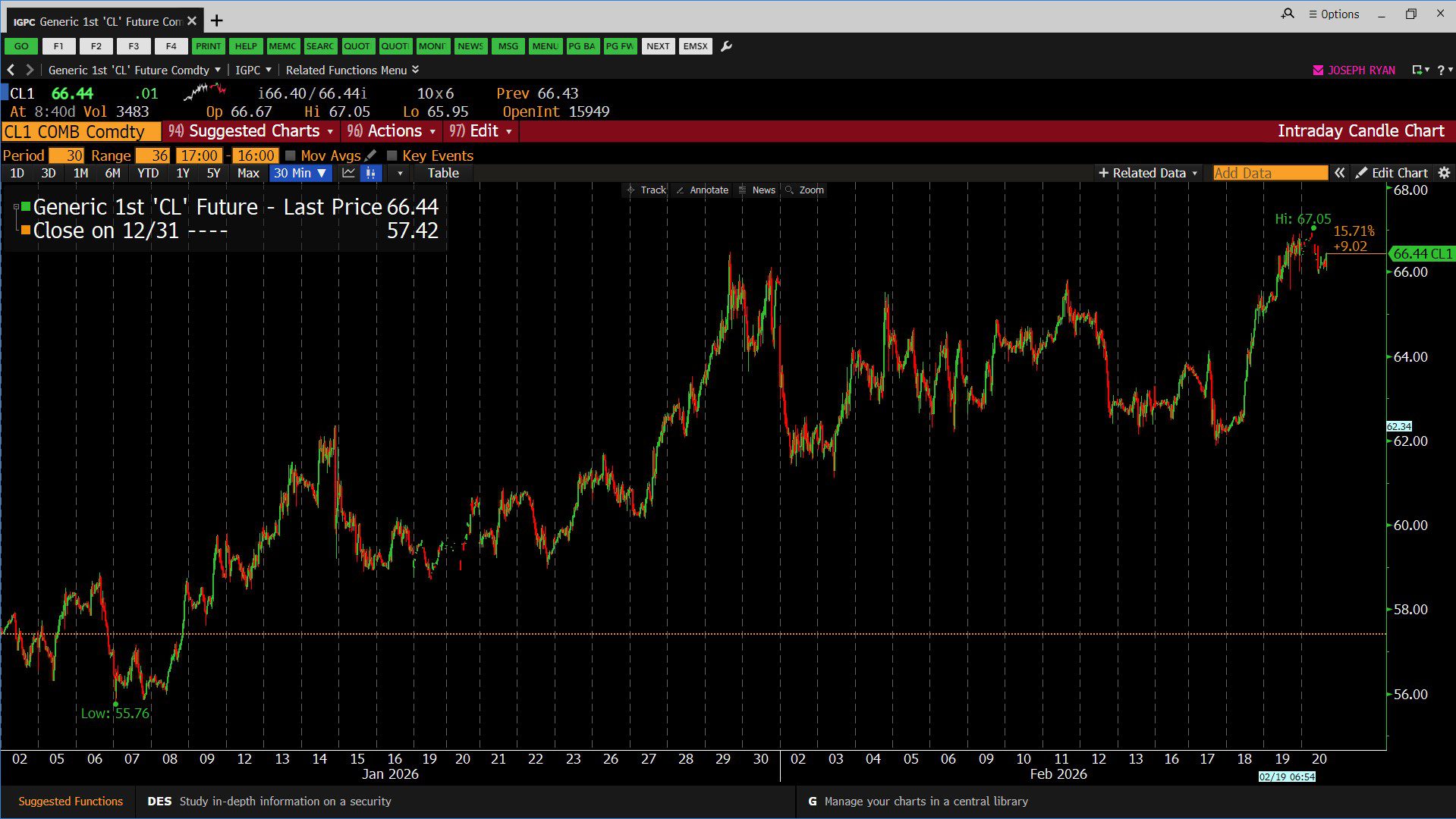Click the add-user search icon in title bar

1288,14
